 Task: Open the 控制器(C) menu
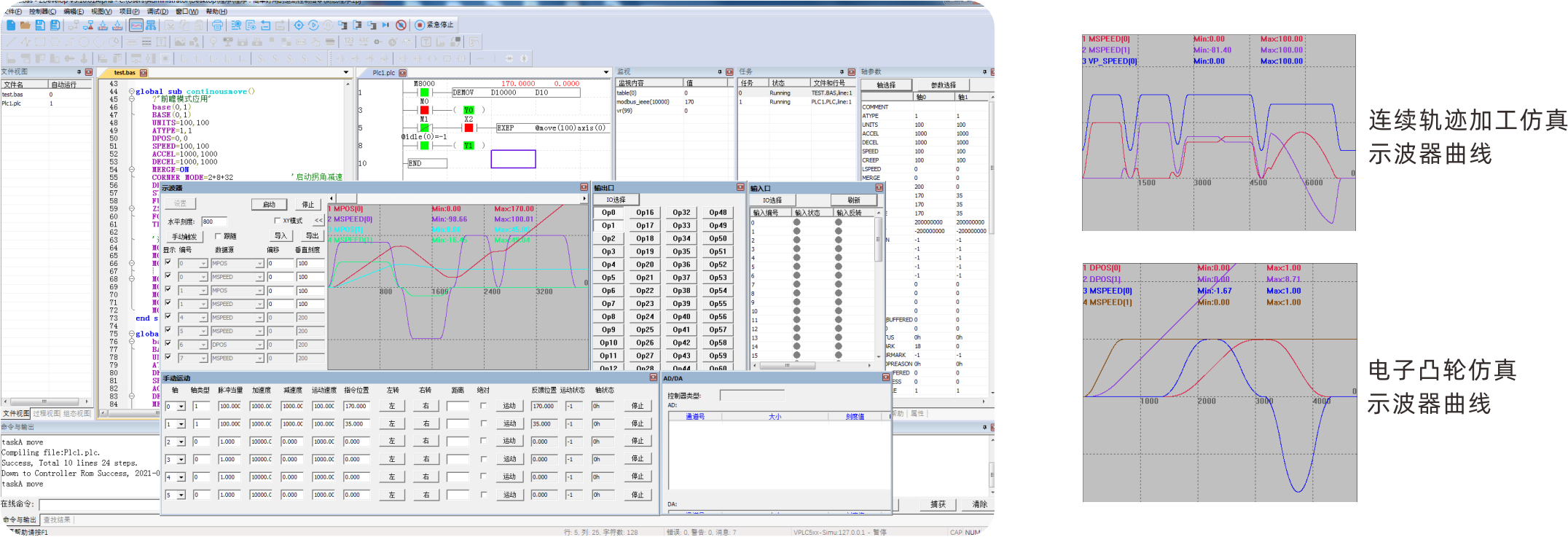click(x=42, y=12)
